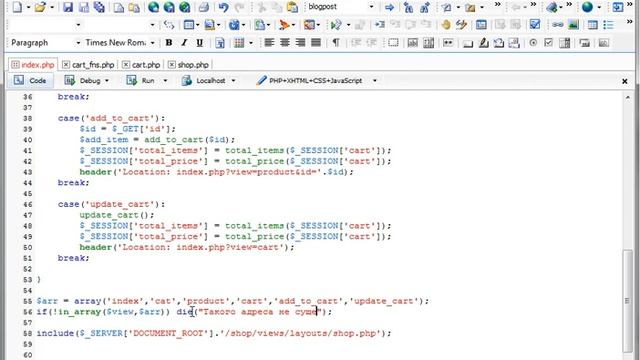Click the Paste clipboard icon
Image resolution: width=640 pixels, height=360 pixels.
(292, 7)
